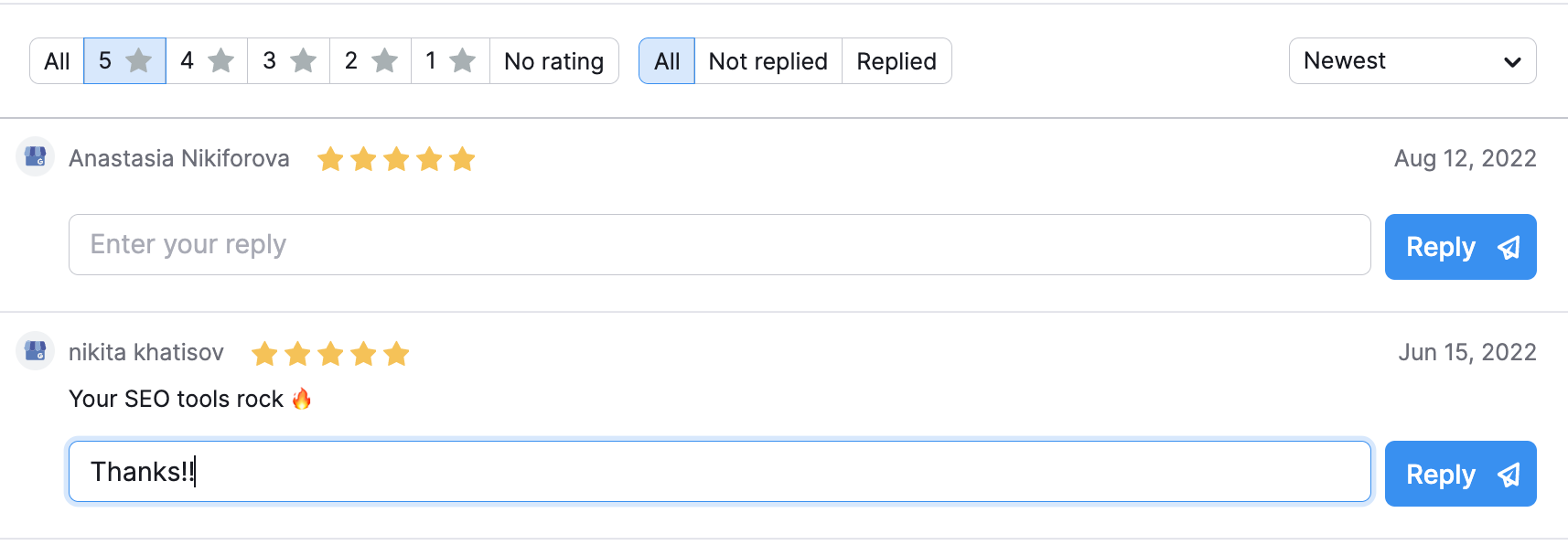
Task: Select All in the ratings filter
Action: point(57,61)
